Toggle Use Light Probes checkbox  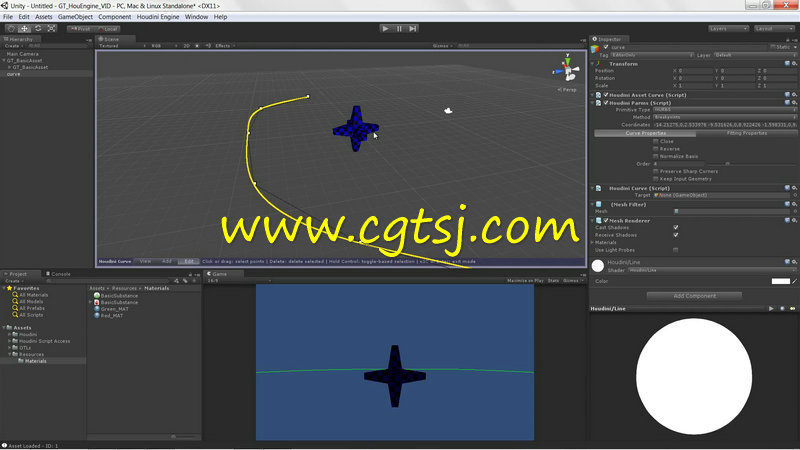click(676, 250)
